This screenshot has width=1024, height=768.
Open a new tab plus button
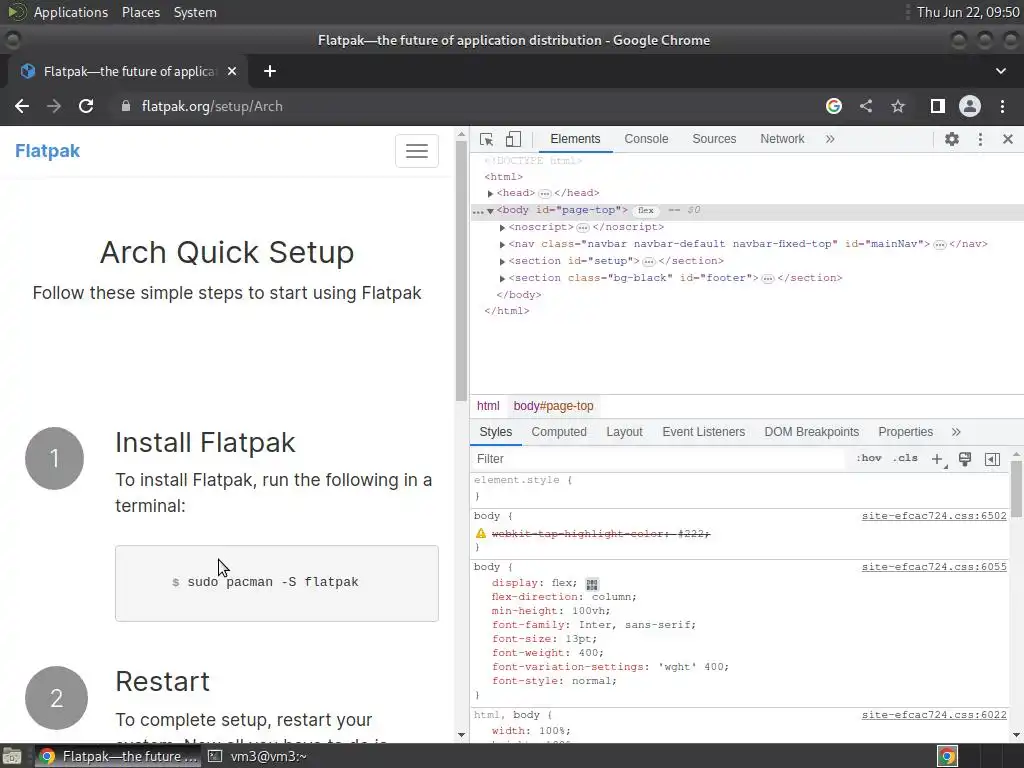click(x=270, y=71)
